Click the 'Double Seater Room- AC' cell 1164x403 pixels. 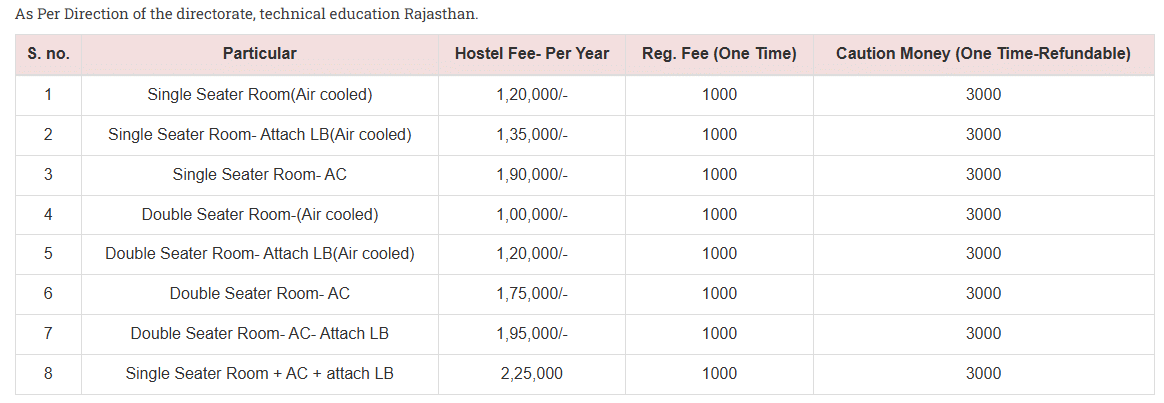coord(259,294)
